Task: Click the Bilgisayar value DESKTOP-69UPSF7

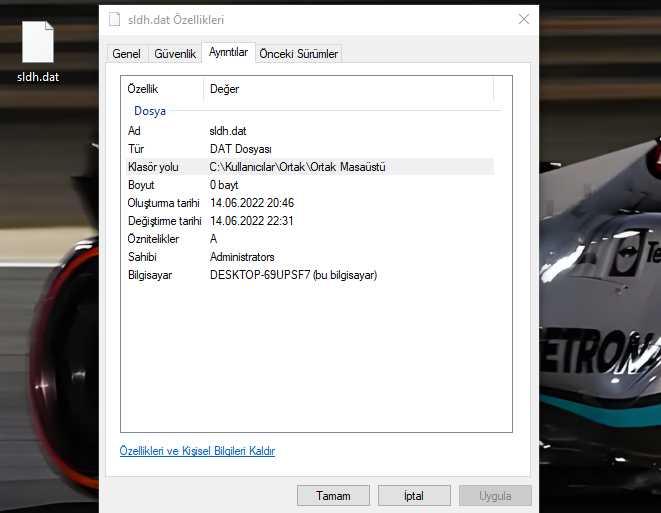Action: point(293,275)
